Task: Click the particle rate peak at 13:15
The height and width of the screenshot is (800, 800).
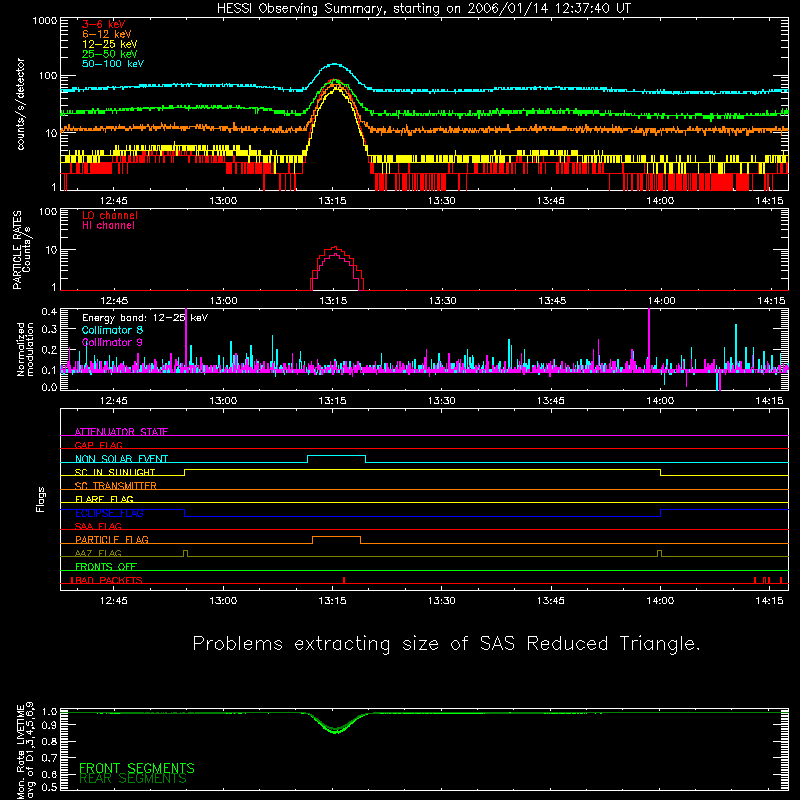Action: pyautogui.click(x=335, y=248)
